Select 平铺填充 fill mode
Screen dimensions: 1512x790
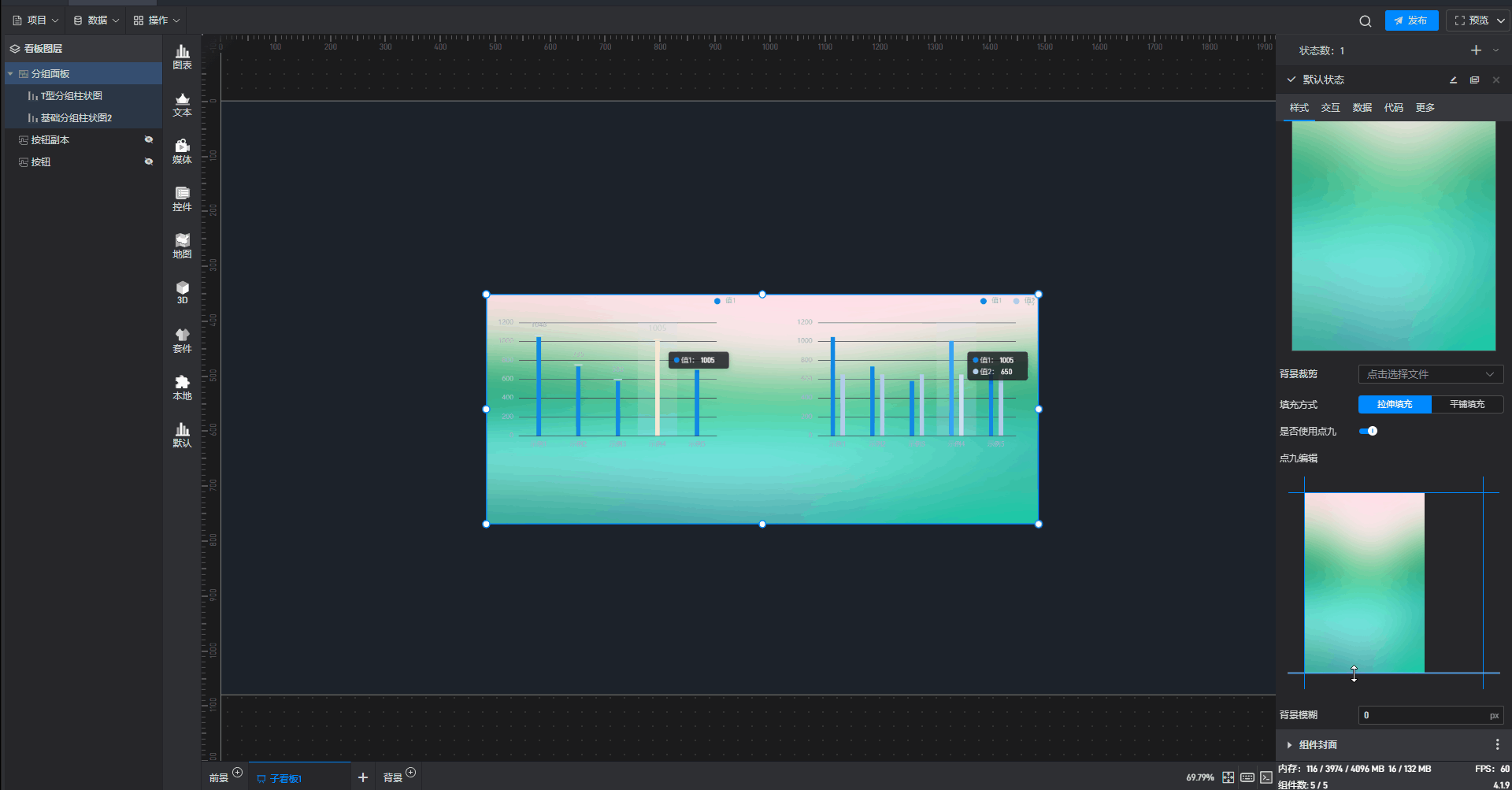[1466, 404]
